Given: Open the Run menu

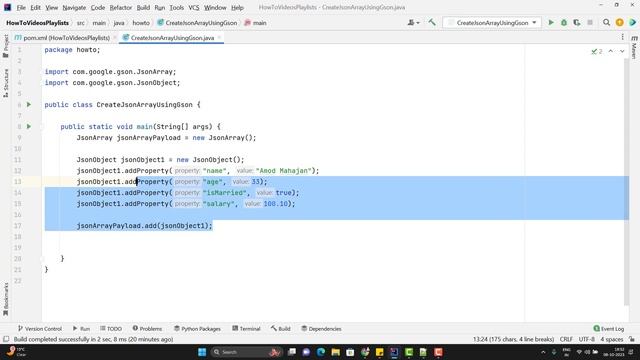Looking at the screenshot, I should pos(160,7).
